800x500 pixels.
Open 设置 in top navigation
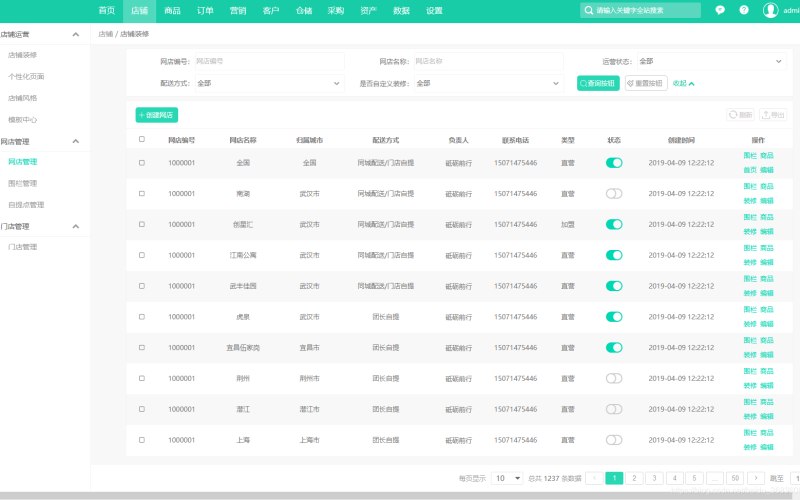434,11
